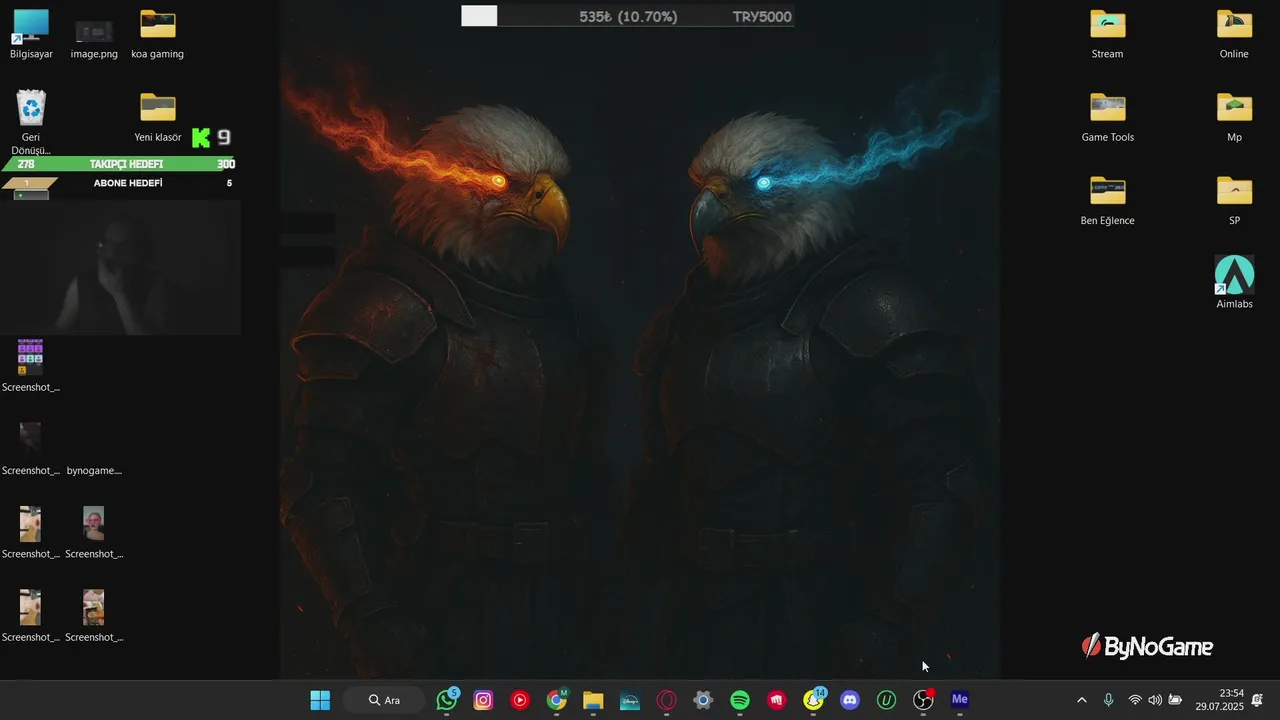Open Discord from the taskbar

850,700
